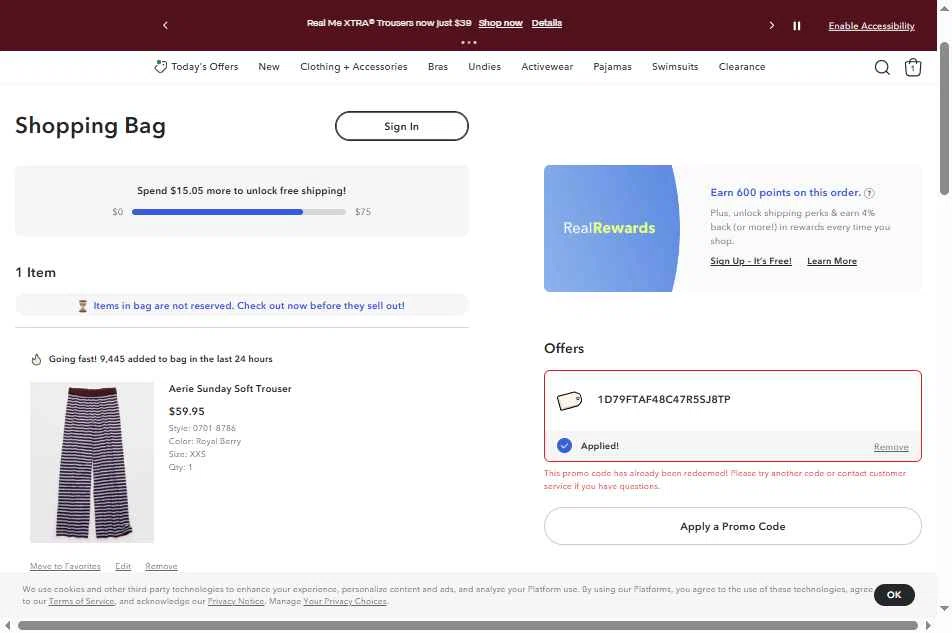952x633 pixels.
Task: Open Terms of Service link
Action: [81, 601]
